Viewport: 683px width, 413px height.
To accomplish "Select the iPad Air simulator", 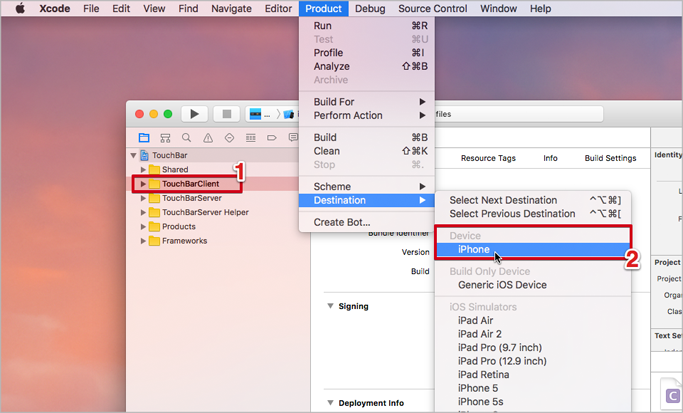I will 533,320.
